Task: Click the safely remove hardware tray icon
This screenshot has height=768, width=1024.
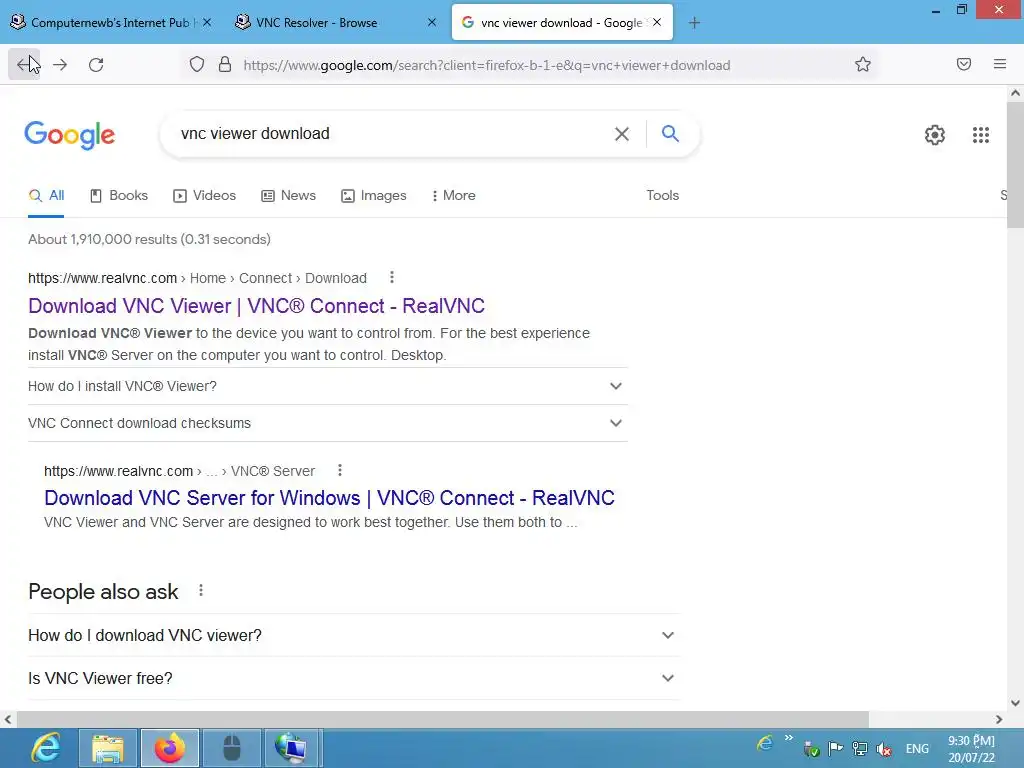Action: pyautogui.click(x=812, y=749)
